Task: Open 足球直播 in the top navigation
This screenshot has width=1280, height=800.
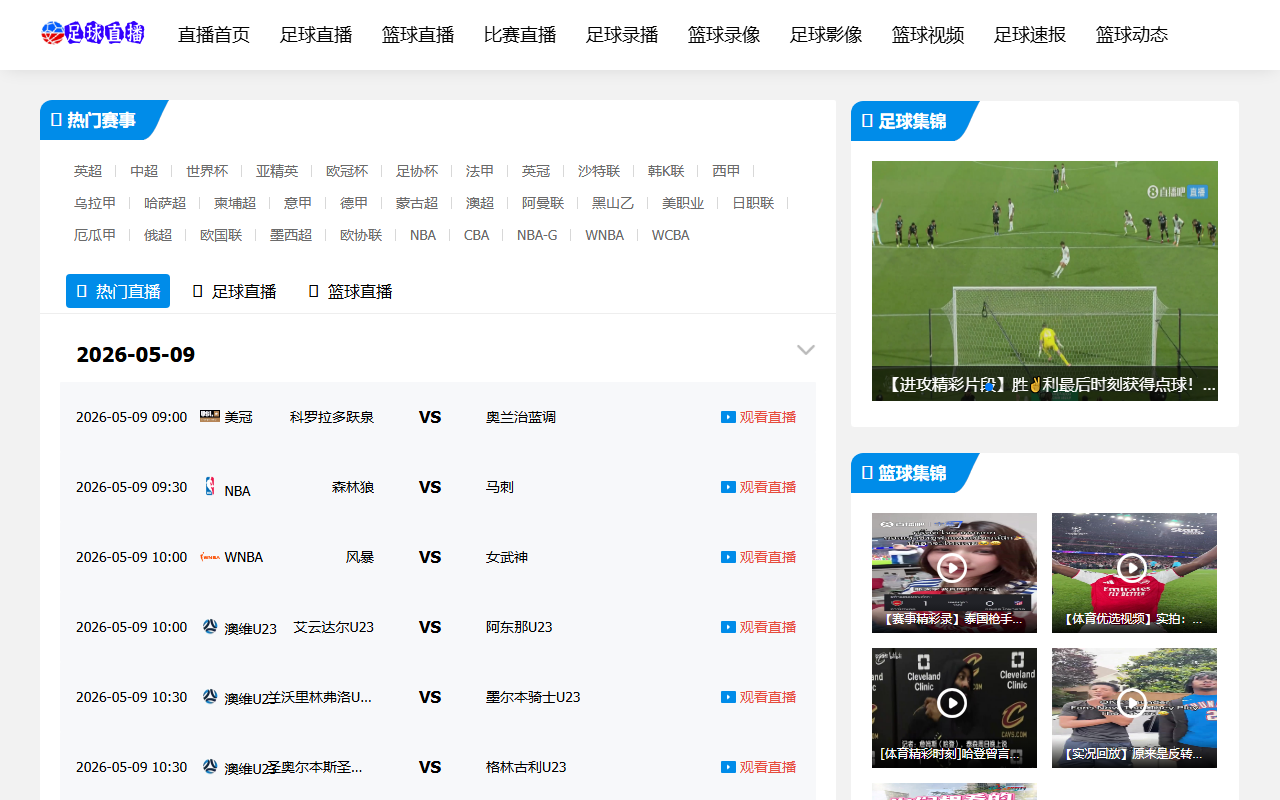Action: [316, 35]
